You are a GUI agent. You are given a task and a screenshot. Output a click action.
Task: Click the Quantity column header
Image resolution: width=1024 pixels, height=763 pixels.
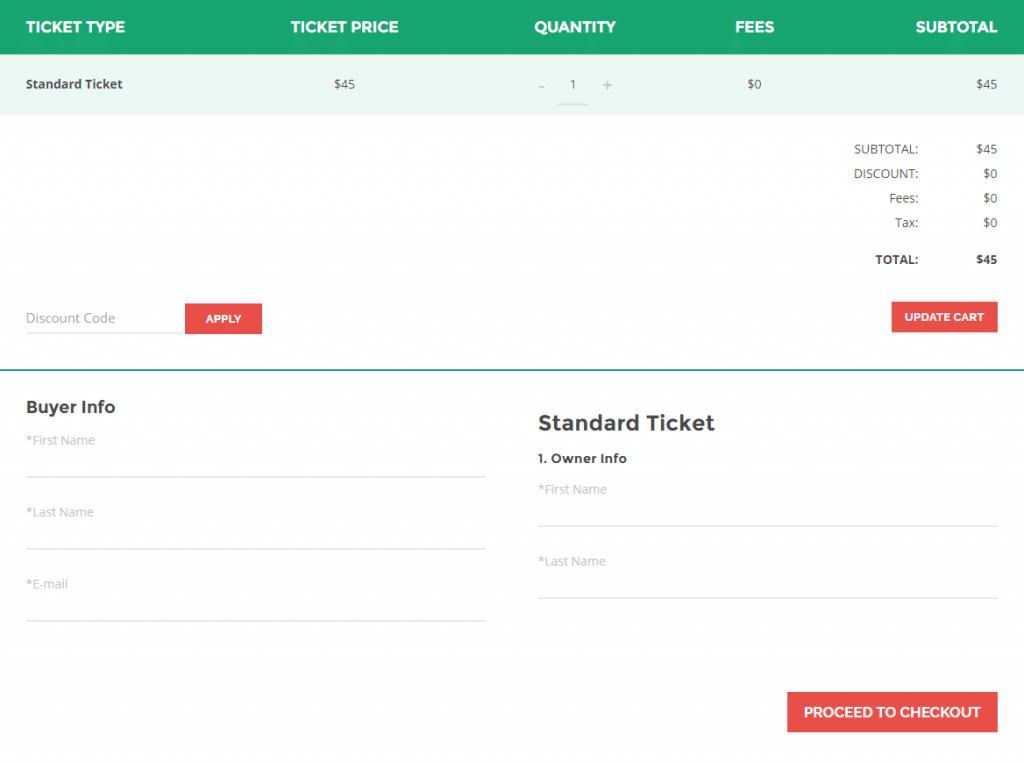575,27
